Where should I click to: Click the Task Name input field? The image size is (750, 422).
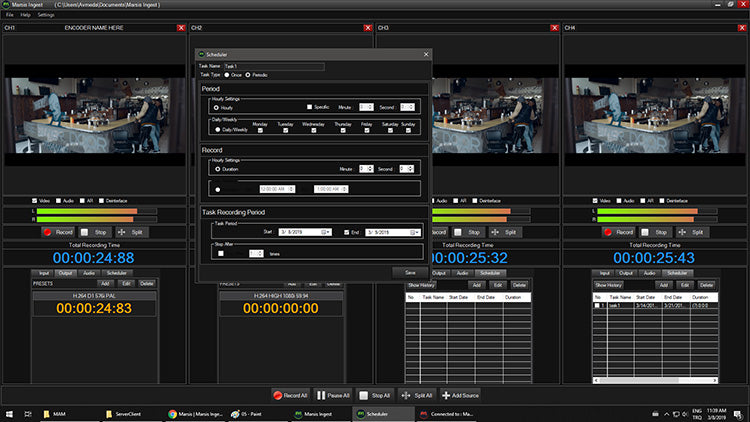(273, 66)
